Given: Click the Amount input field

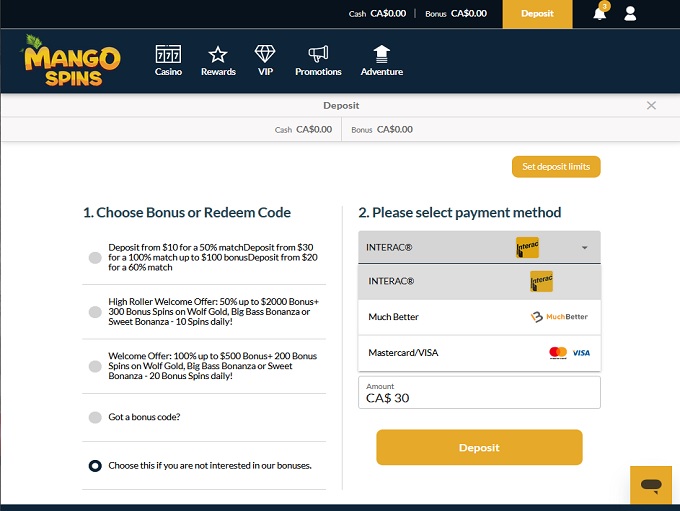Looking at the screenshot, I should pos(479,397).
